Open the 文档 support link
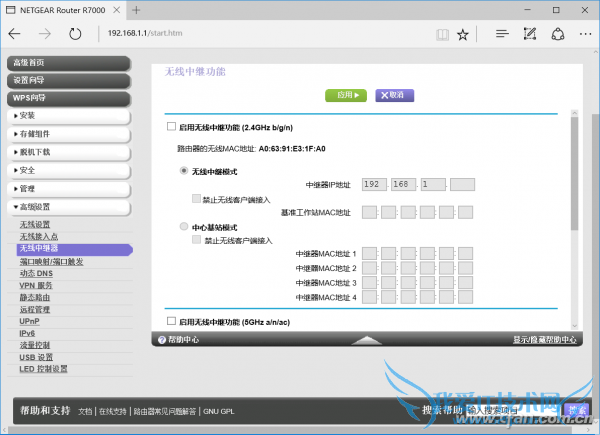The width and height of the screenshot is (600, 435). [85, 412]
